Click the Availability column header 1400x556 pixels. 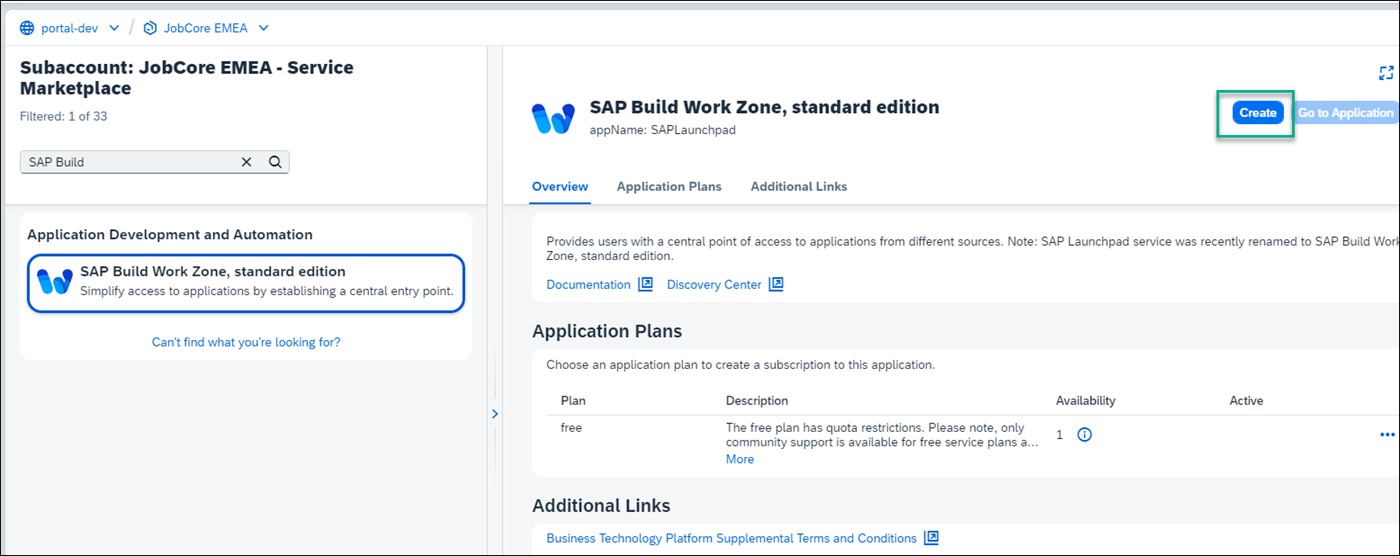1085,400
